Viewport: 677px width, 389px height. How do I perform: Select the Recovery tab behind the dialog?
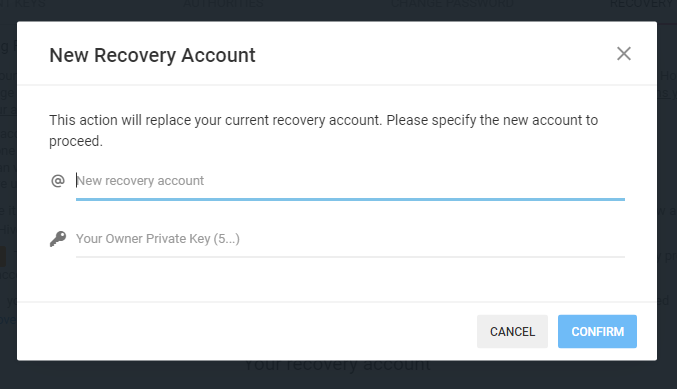pyautogui.click(x=642, y=4)
